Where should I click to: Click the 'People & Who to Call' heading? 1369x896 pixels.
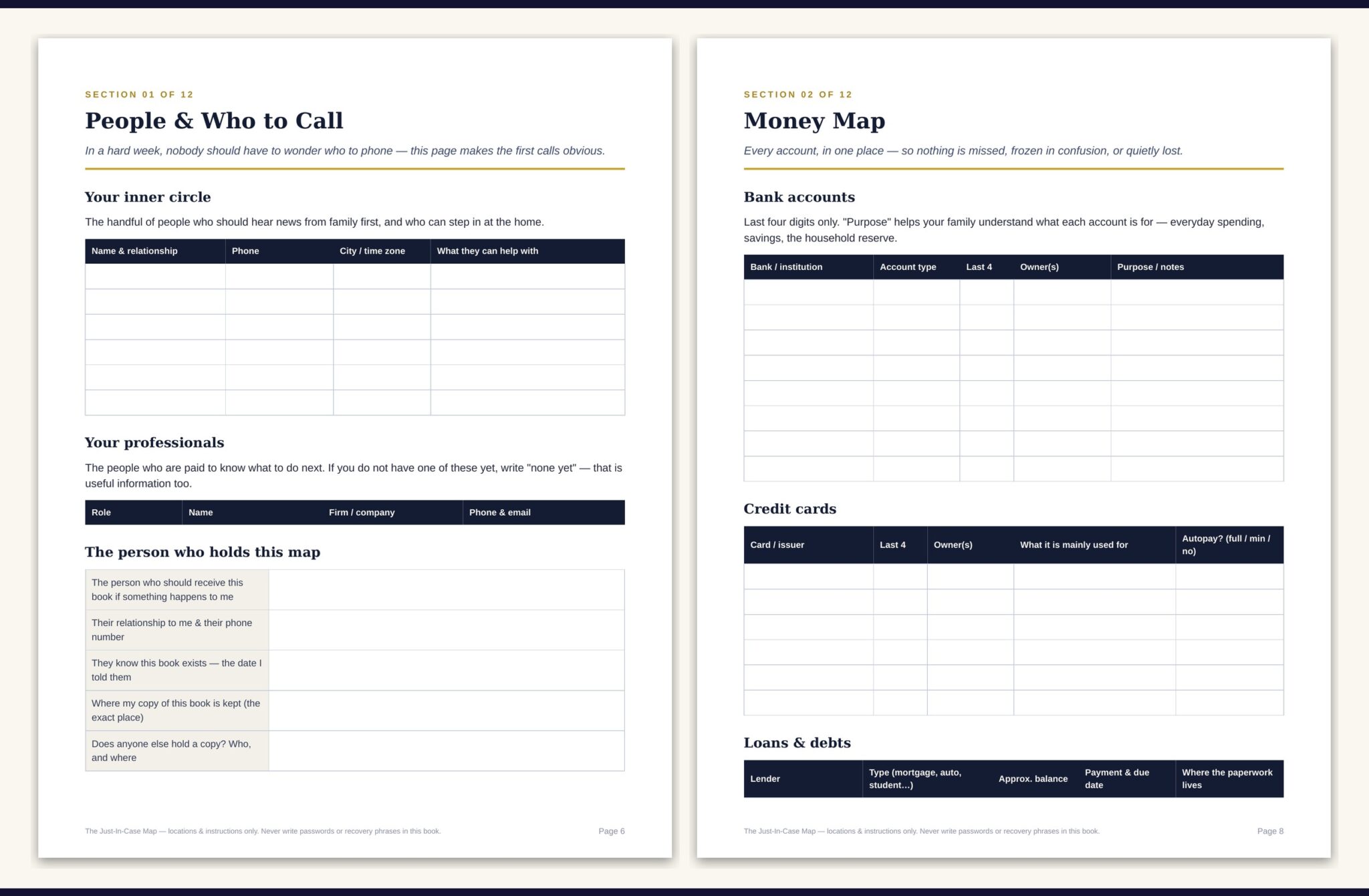pos(214,121)
